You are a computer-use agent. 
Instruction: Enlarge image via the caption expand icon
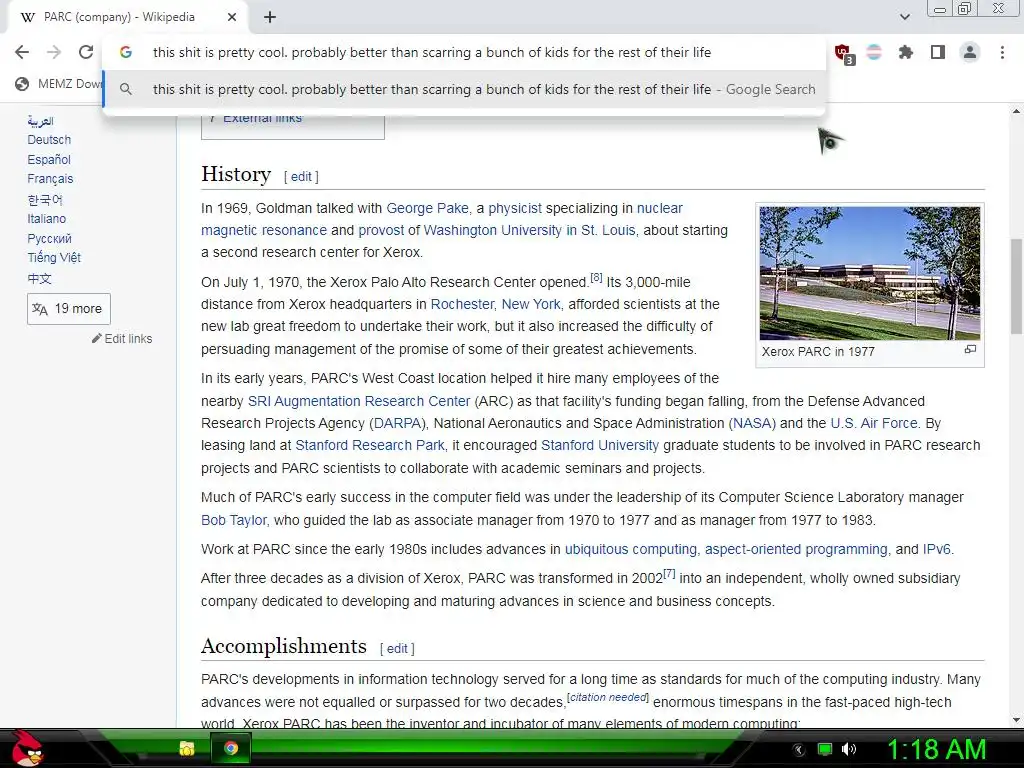click(x=970, y=349)
